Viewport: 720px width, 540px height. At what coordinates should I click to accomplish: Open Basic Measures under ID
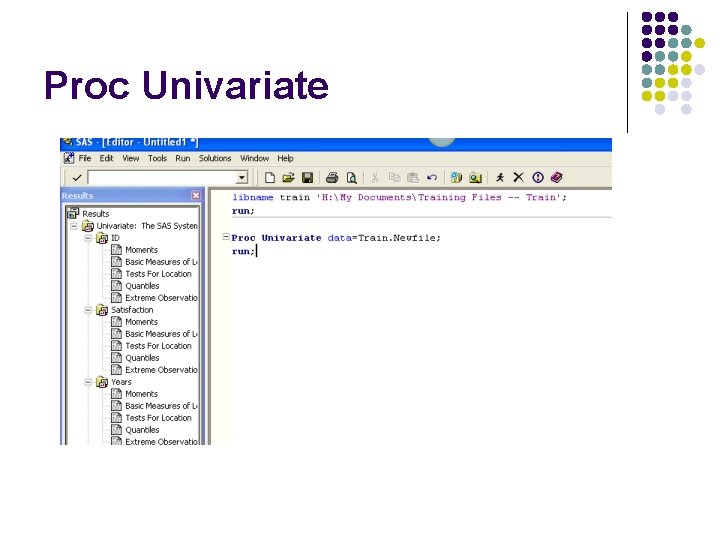click(154, 262)
